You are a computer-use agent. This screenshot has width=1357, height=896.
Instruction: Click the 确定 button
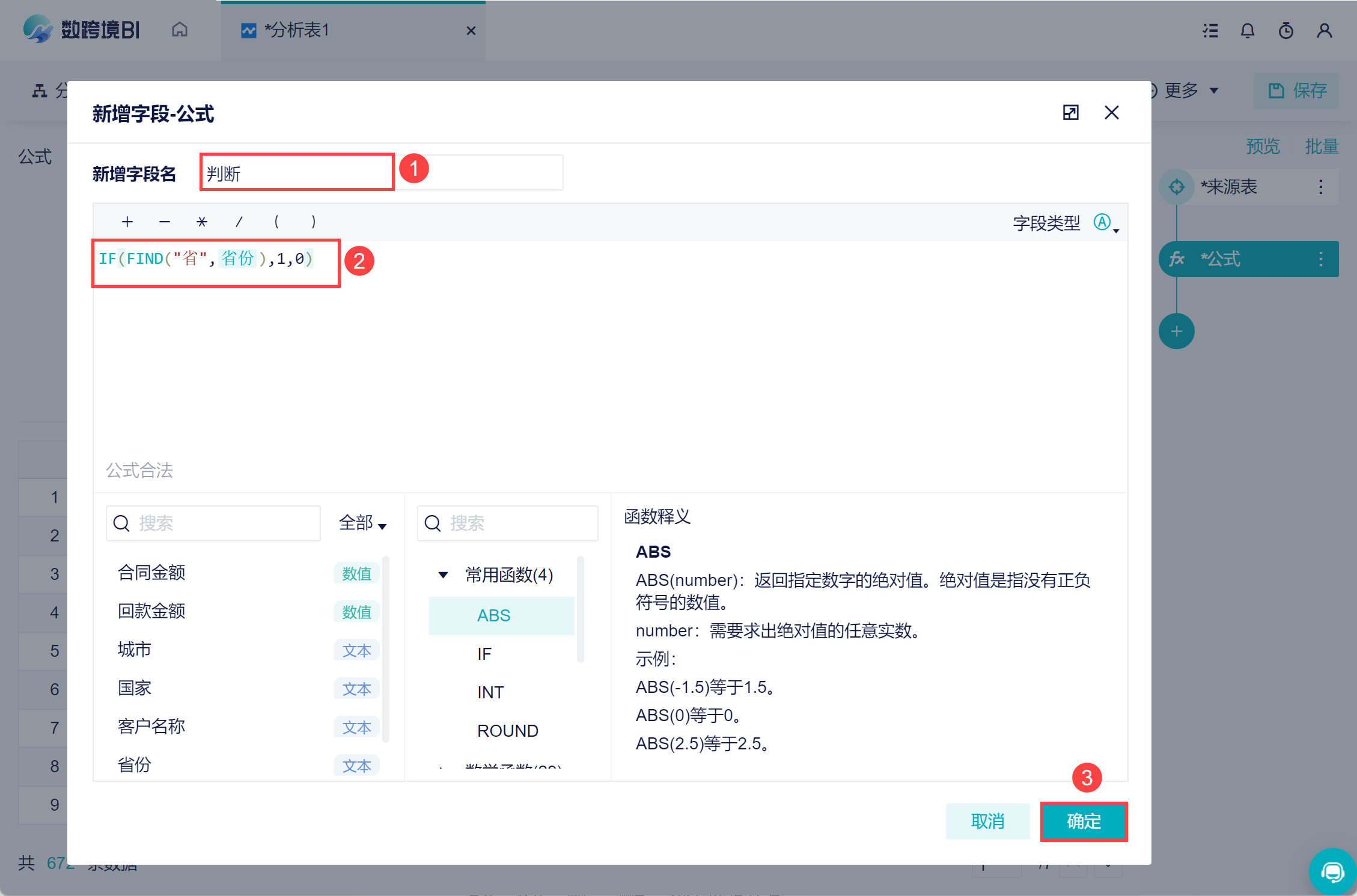click(x=1084, y=821)
